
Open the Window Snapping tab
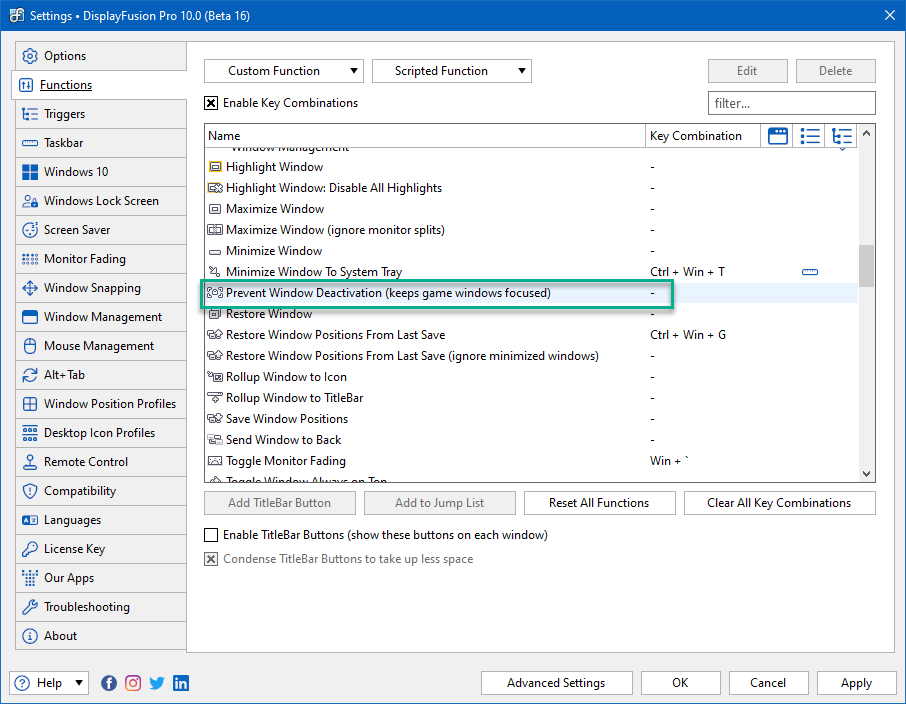[92, 288]
